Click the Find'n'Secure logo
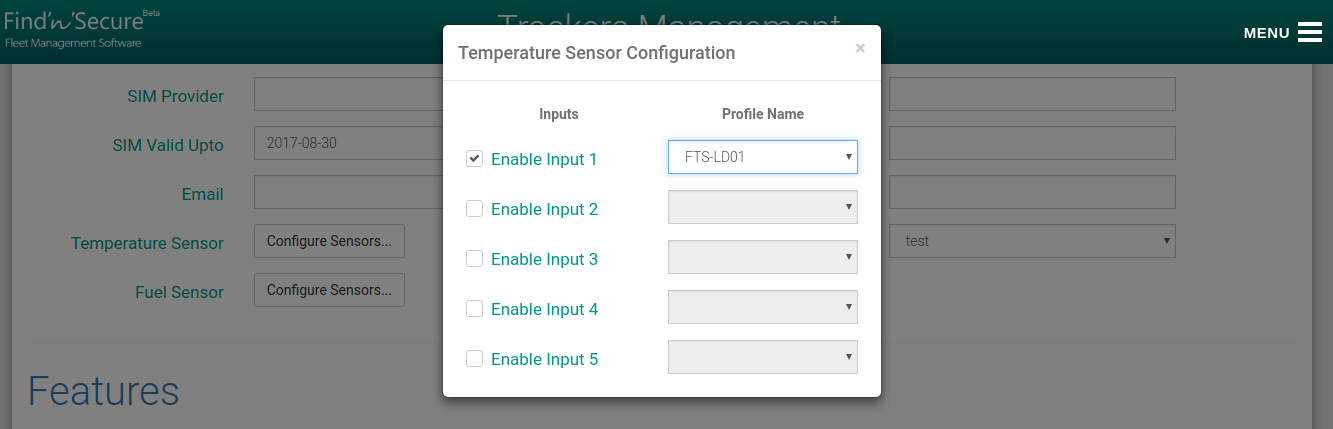This screenshot has width=1333, height=429. point(82,28)
